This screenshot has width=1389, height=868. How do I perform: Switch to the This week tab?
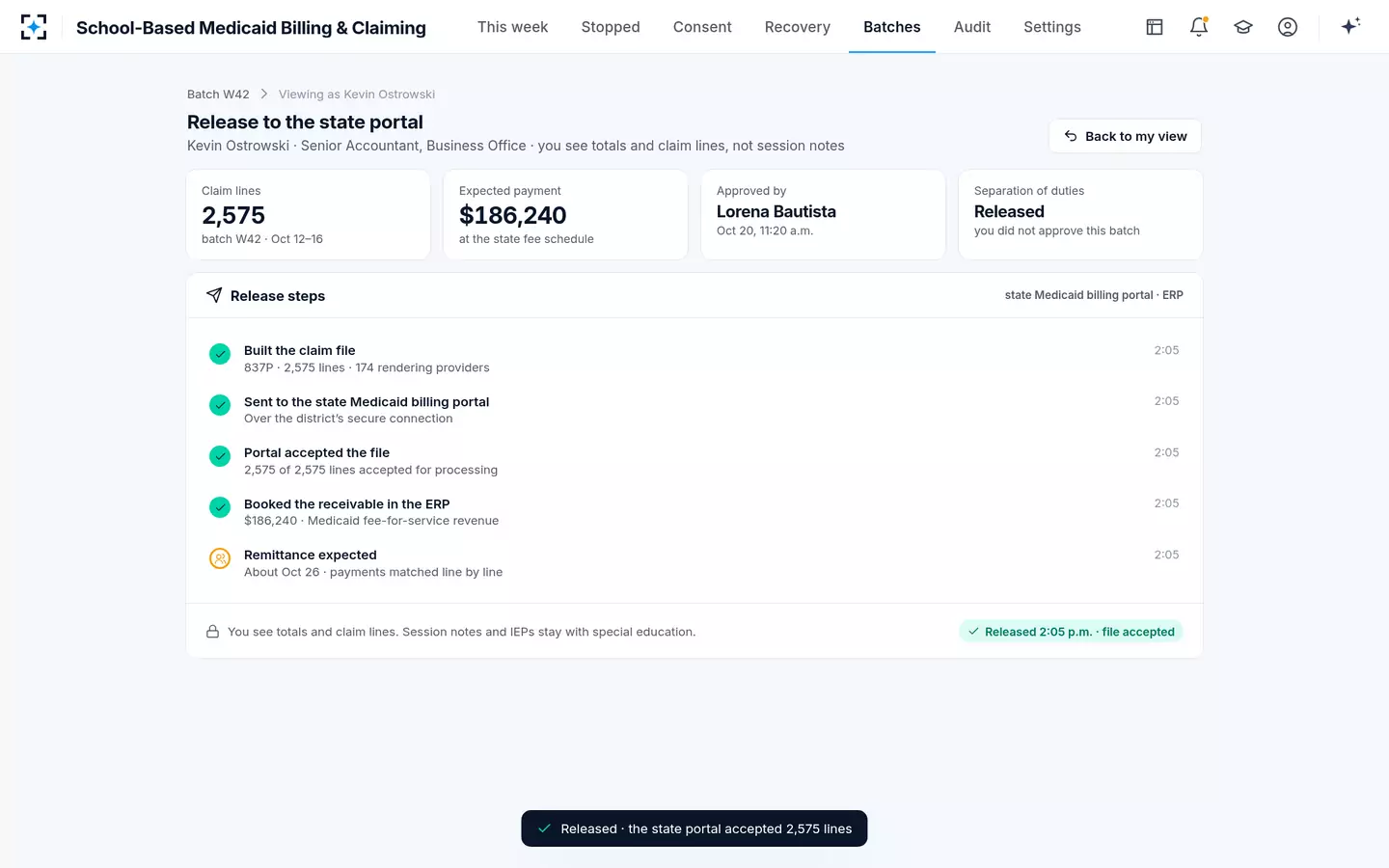pos(512,27)
